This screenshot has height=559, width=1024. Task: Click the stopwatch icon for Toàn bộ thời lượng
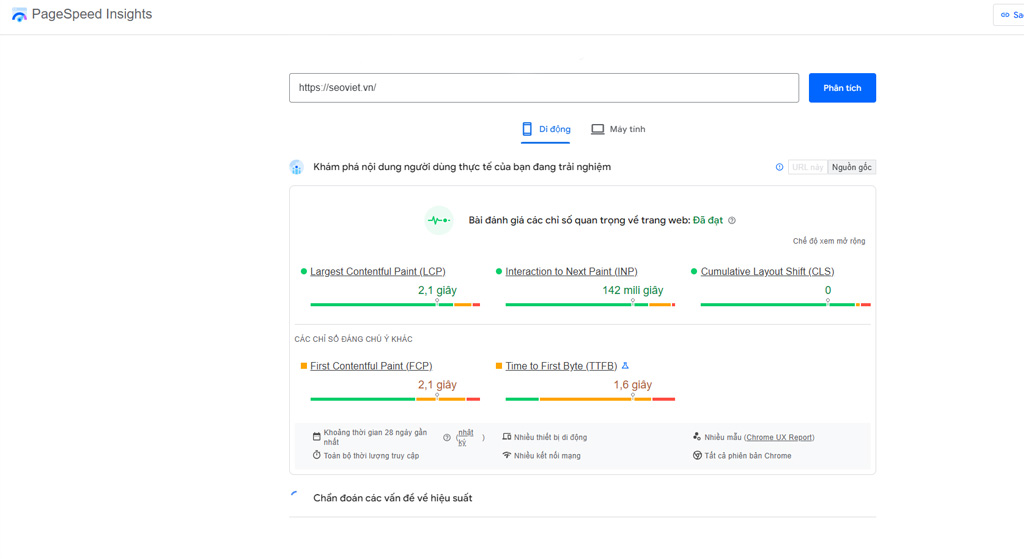[x=317, y=455]
